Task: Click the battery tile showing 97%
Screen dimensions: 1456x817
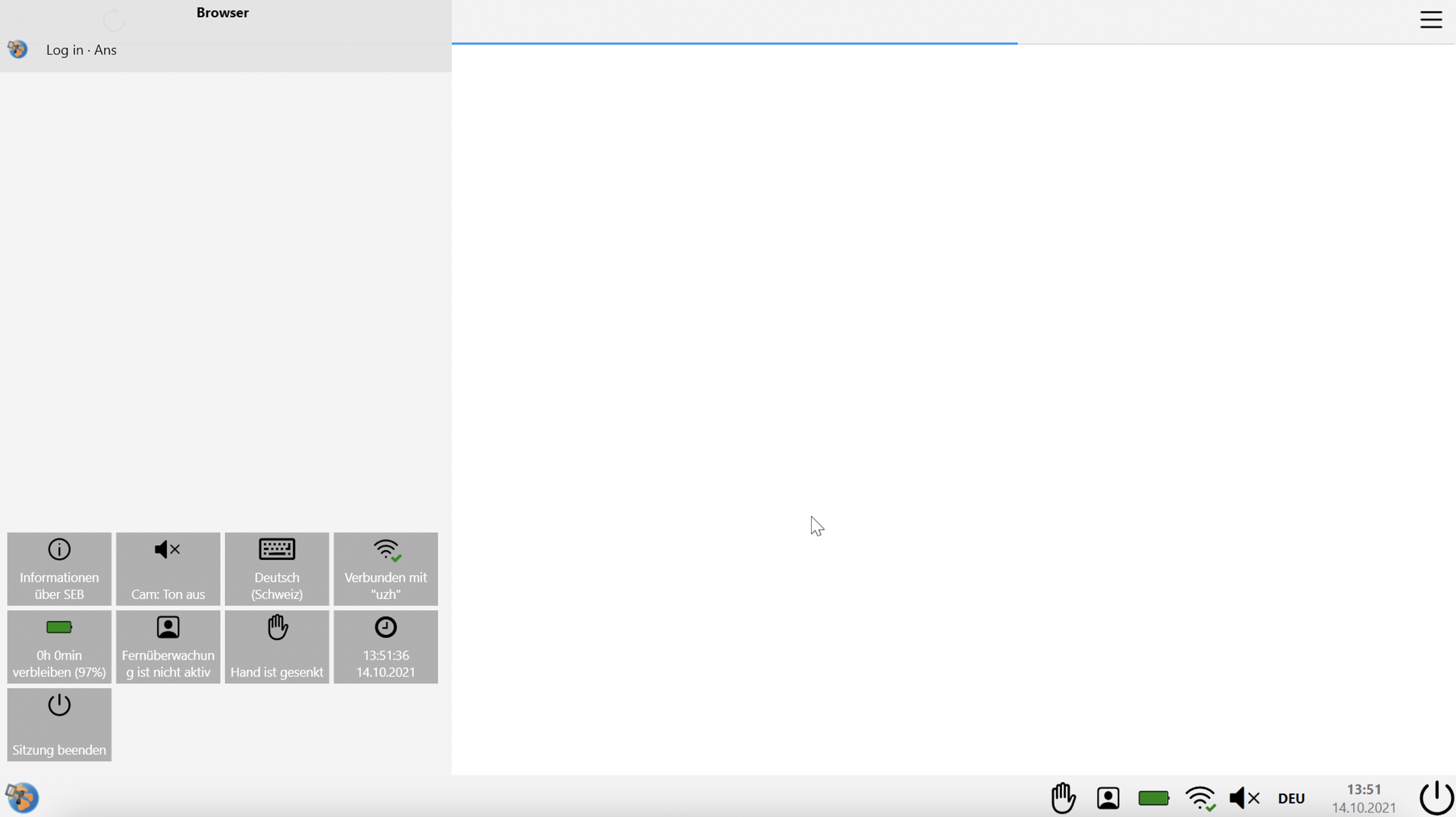Action: [60, 647]
